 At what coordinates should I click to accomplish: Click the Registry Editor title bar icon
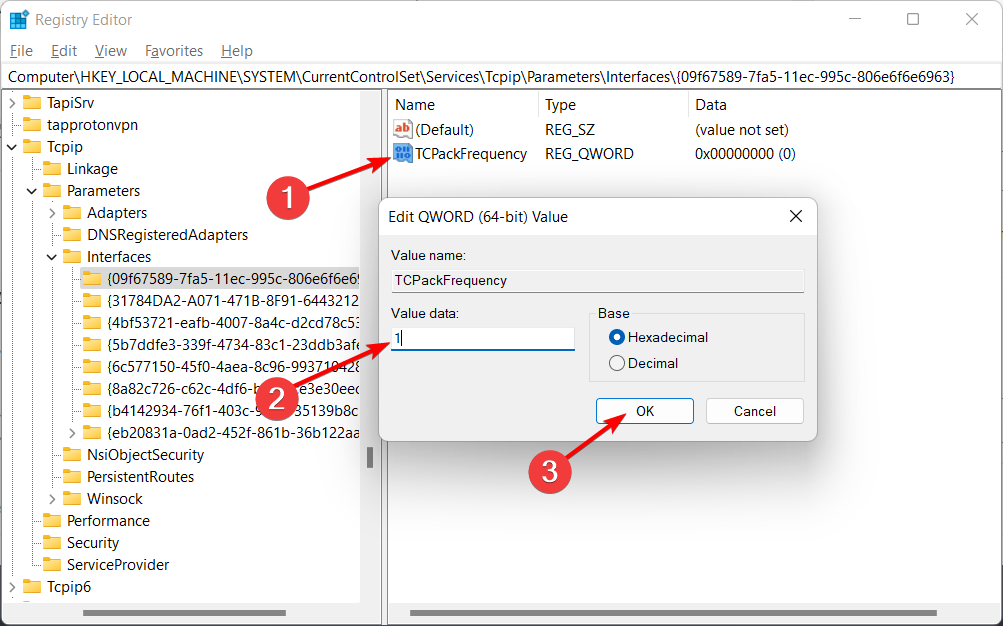pos(18,19)
